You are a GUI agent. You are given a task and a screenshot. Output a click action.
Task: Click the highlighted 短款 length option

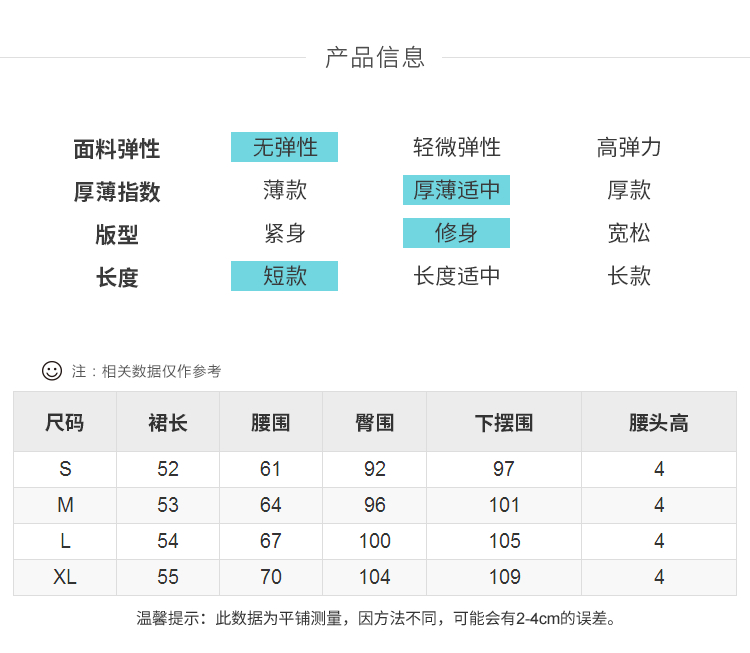pos(284,276)
